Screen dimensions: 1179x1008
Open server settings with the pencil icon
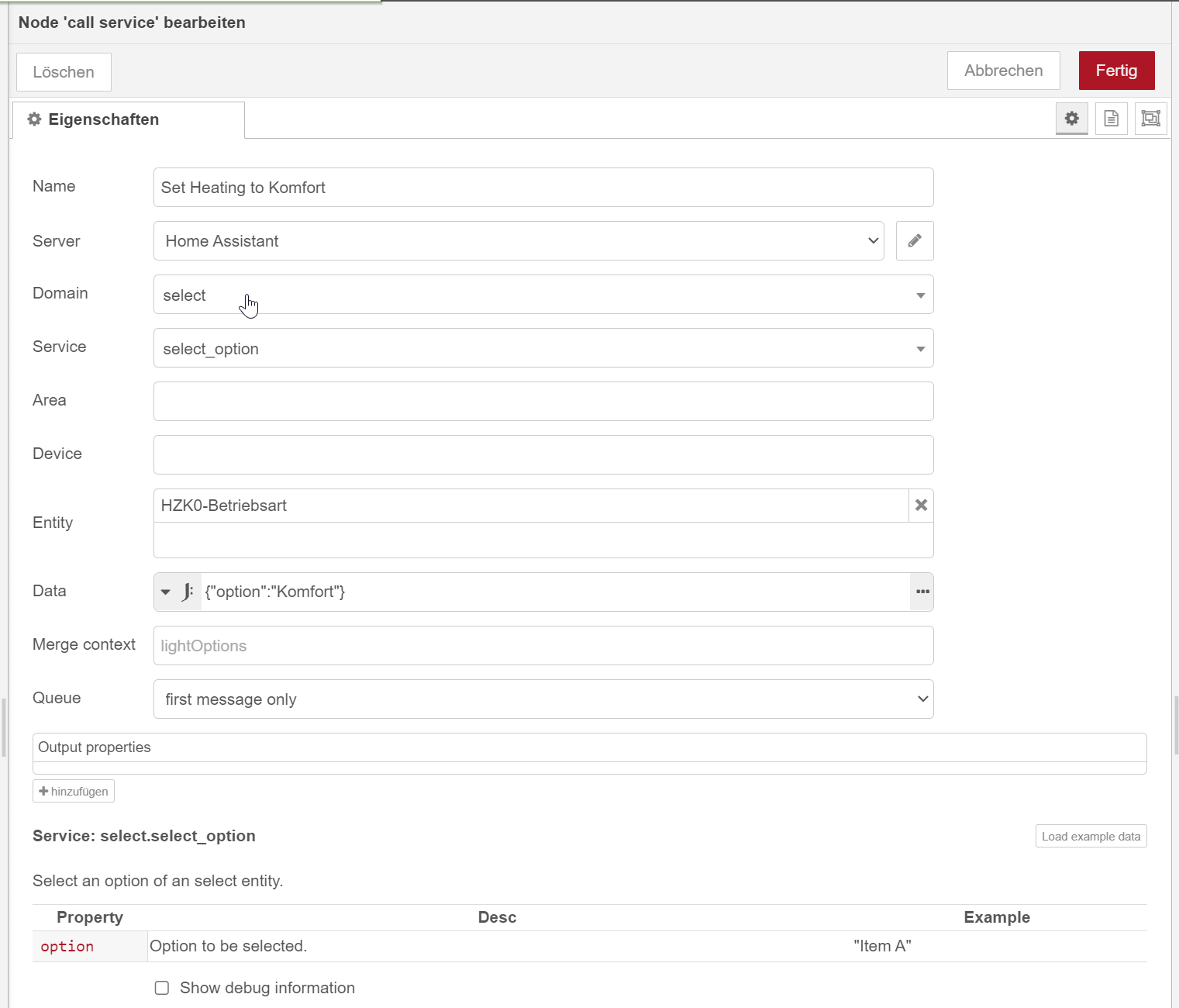915,240
